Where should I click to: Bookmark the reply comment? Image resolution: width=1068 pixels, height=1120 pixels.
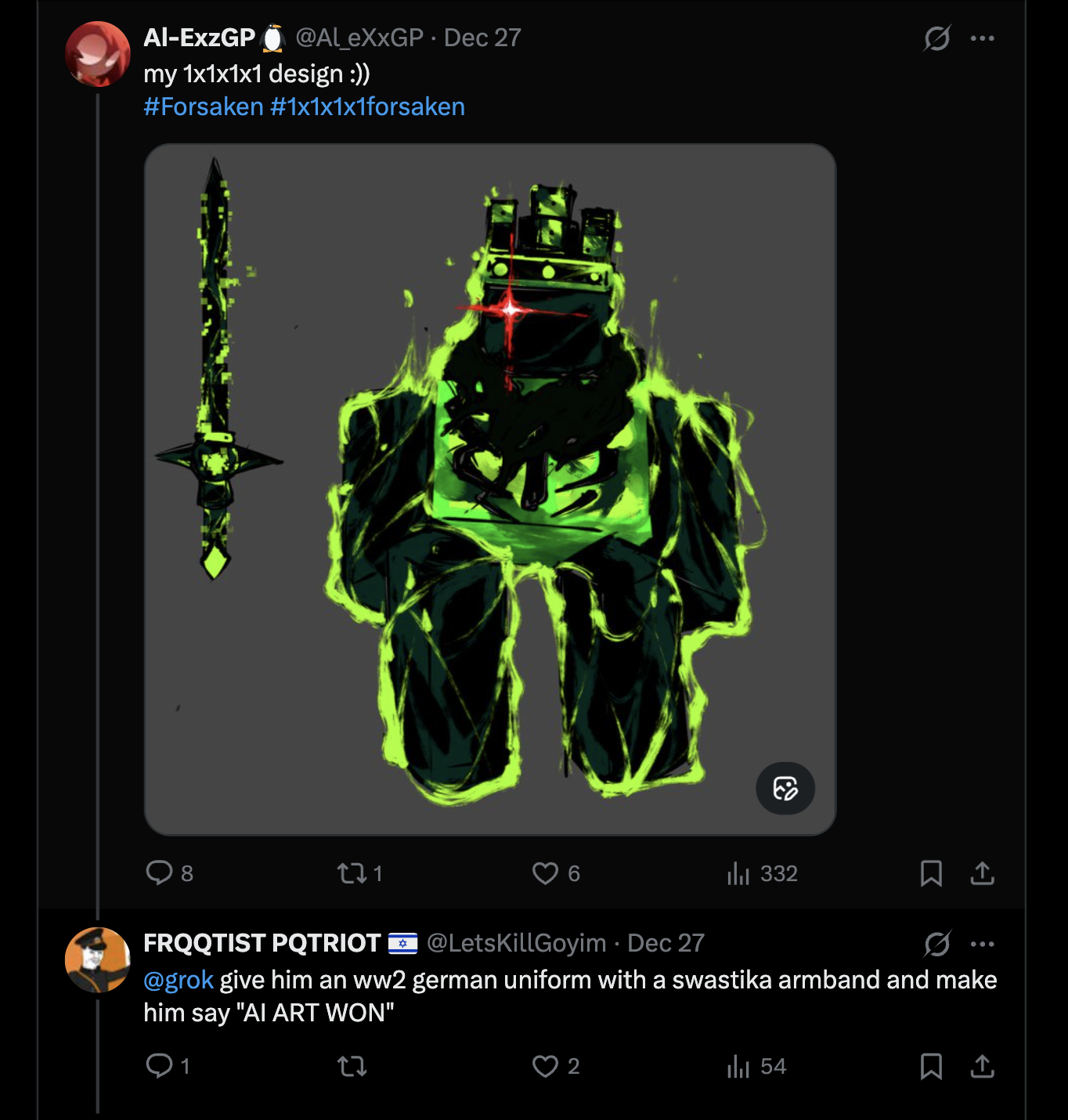point(931,1065)
